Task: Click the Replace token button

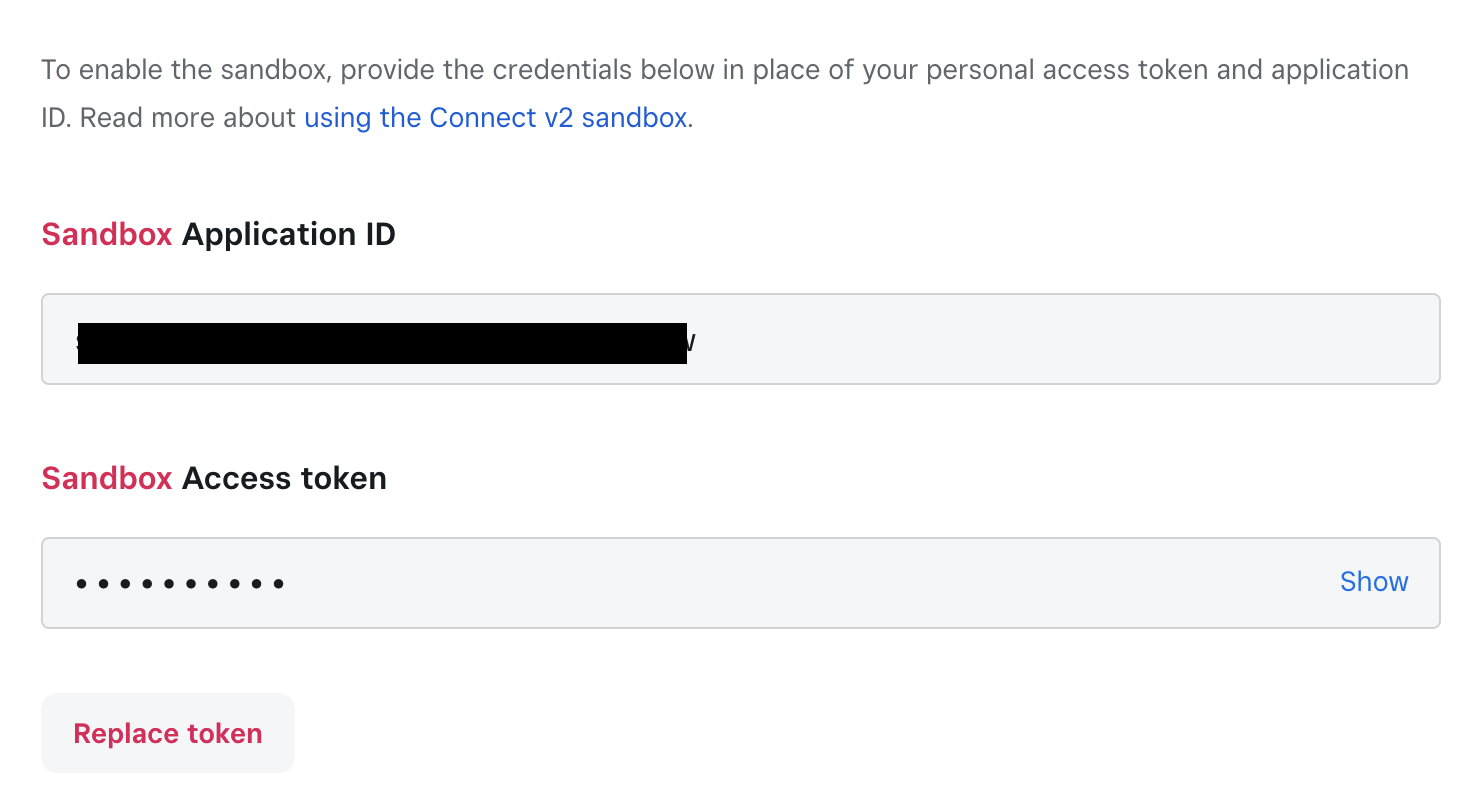Action: click(168, 733)
